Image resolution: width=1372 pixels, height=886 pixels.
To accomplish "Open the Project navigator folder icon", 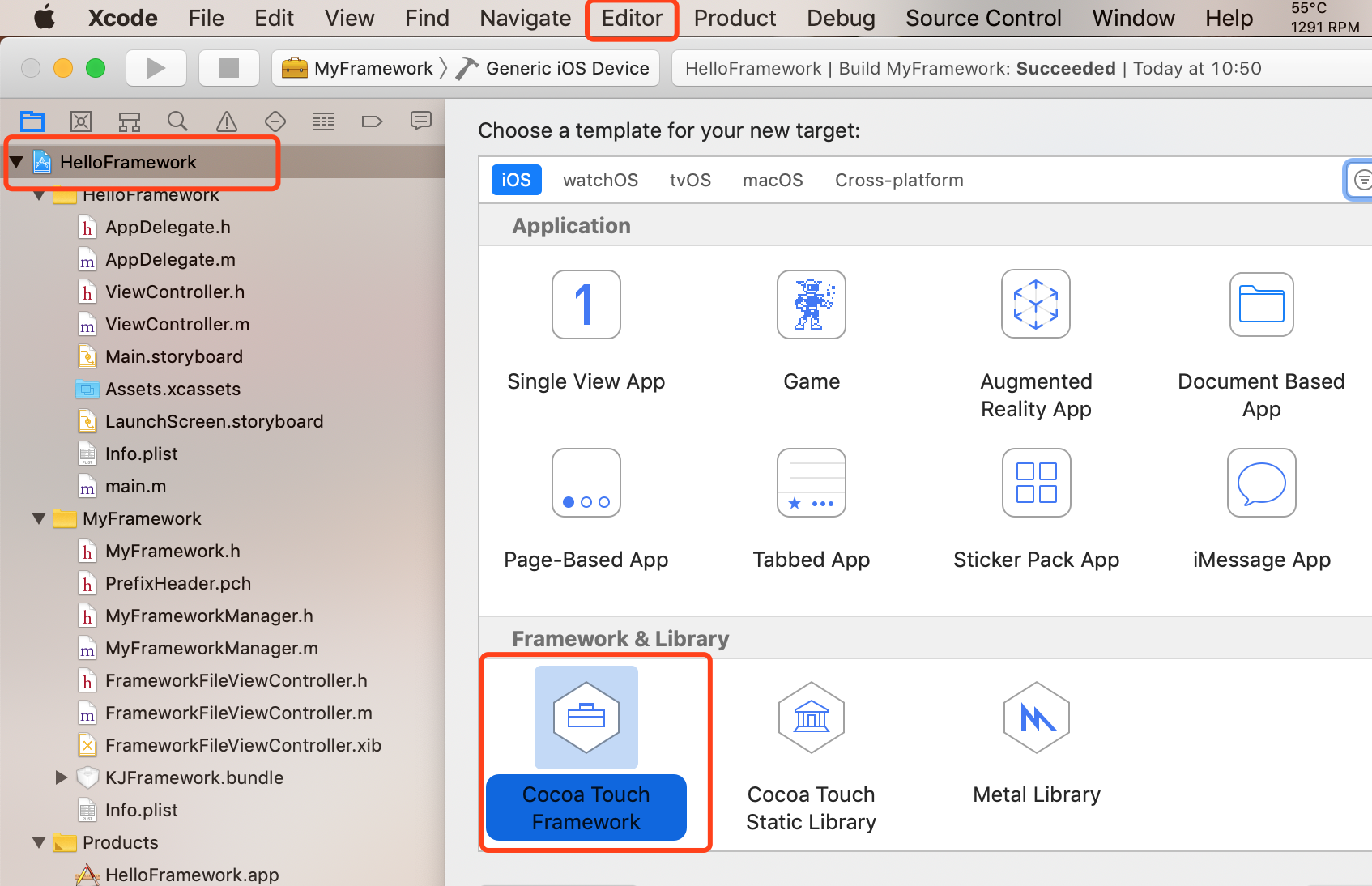I will (32, 121).
